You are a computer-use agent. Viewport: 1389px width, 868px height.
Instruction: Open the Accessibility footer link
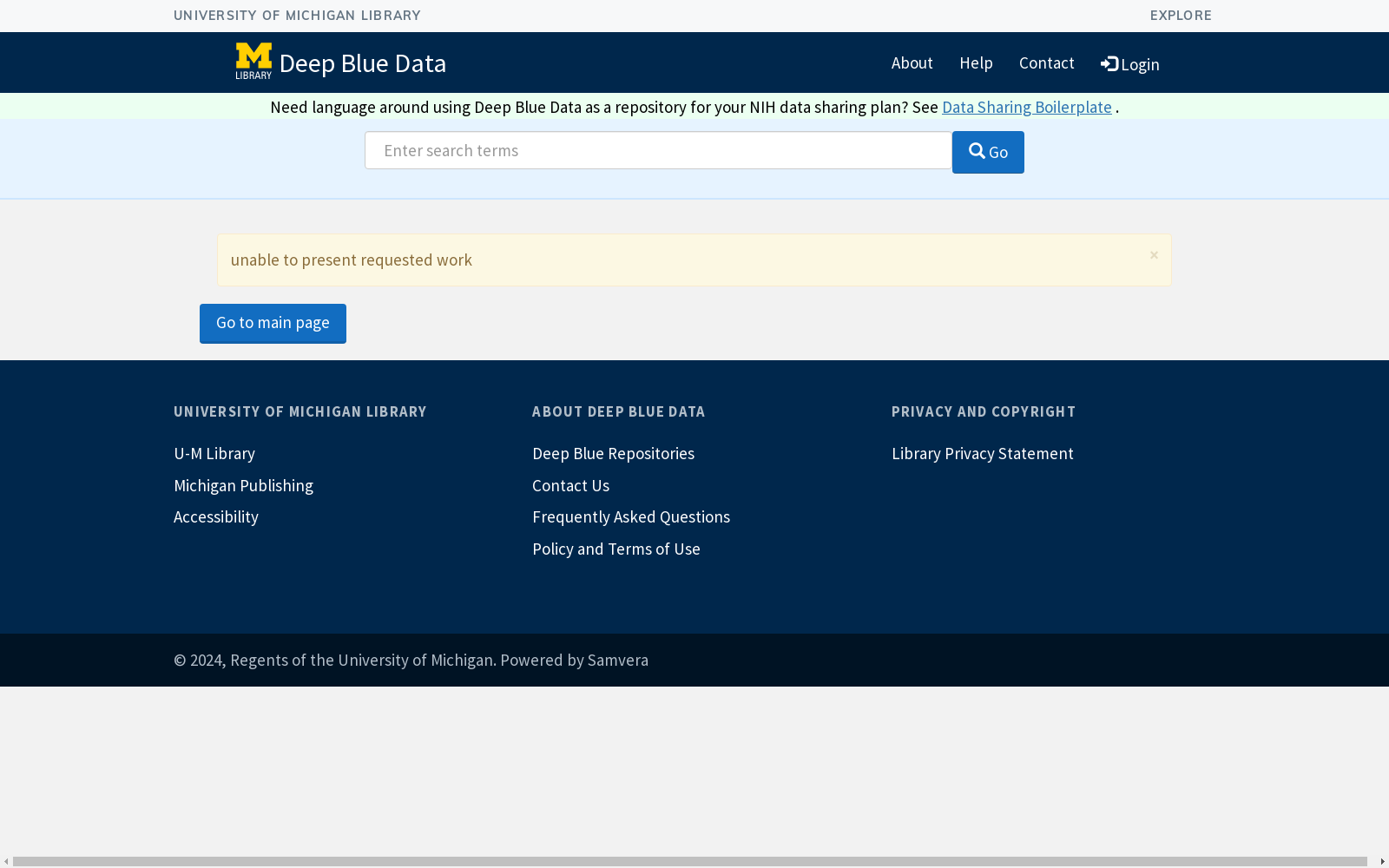(216, 516)
